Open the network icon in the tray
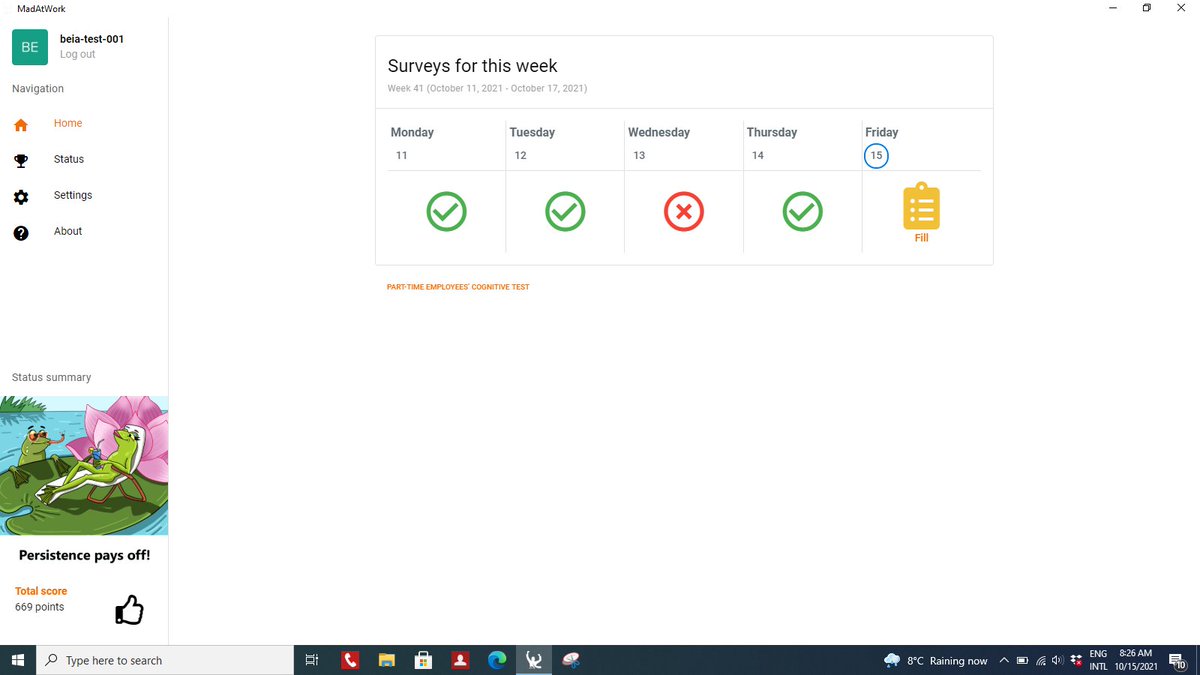 coord(1041,661)
